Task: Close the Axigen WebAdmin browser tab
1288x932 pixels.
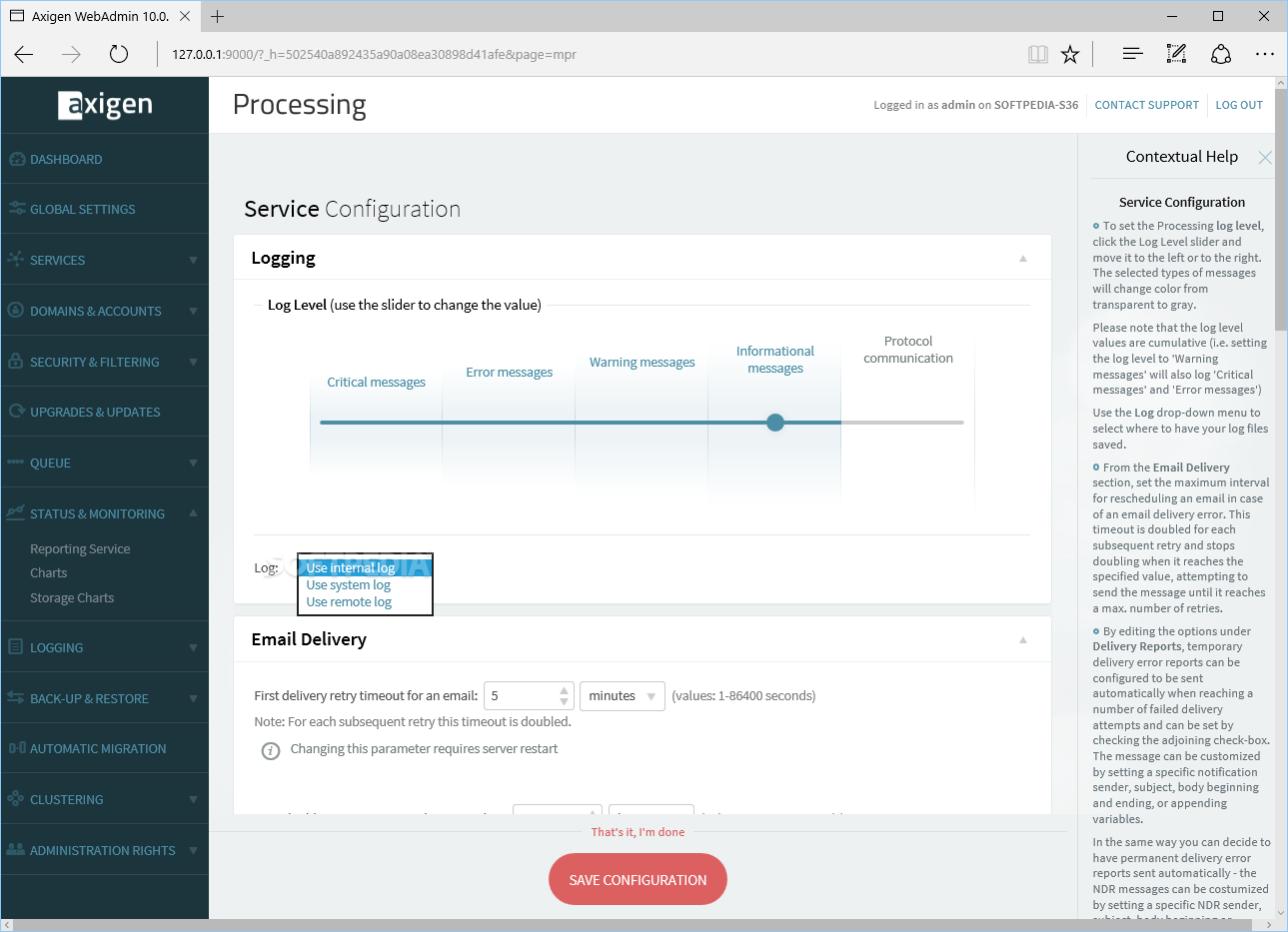Action: click(185, 16)
